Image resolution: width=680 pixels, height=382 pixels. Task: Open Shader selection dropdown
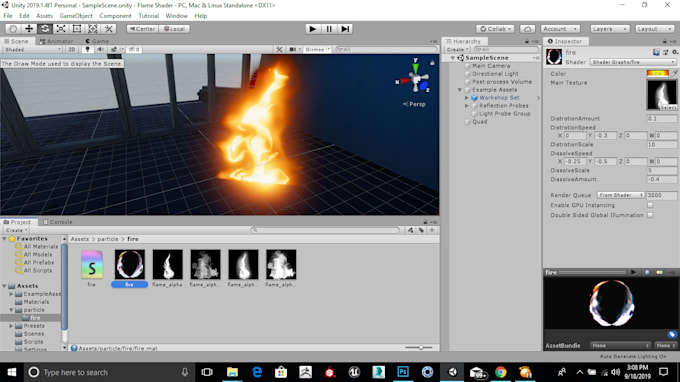tap(633, 62)
